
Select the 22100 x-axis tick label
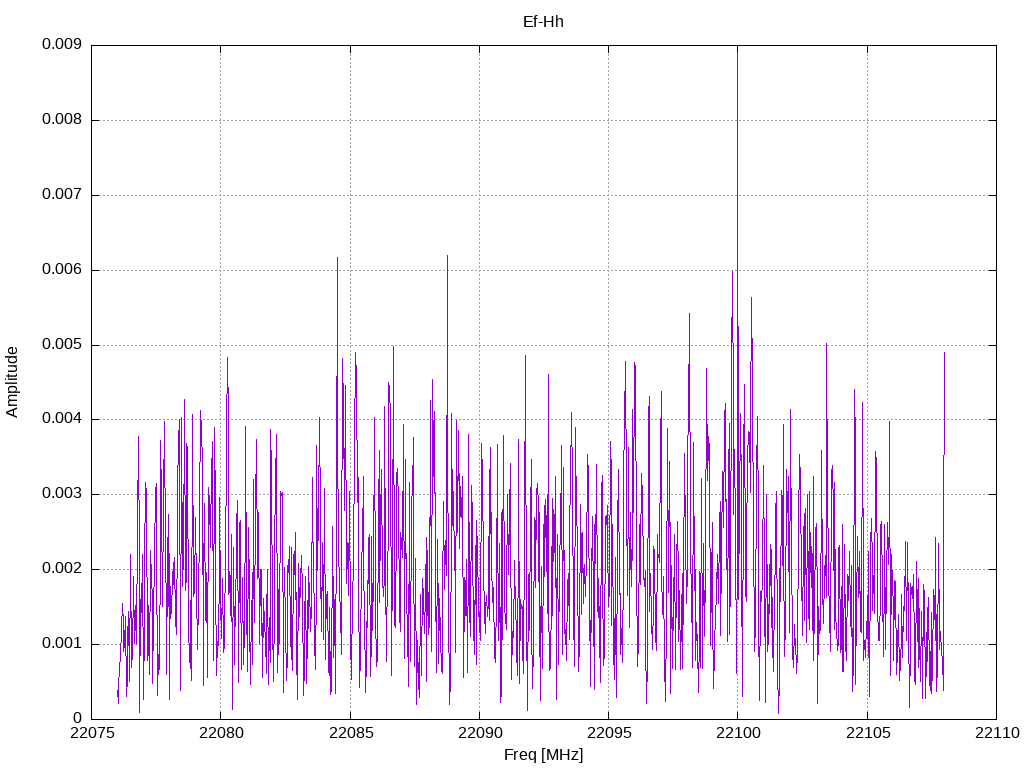click(737, 733)
